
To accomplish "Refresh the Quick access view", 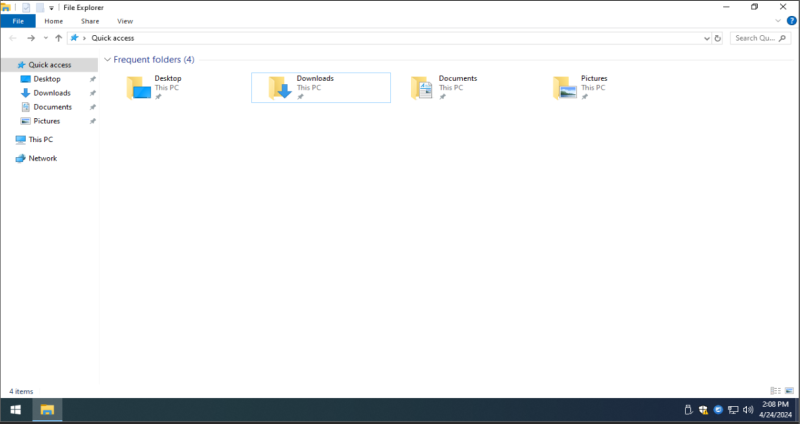I will [x=717, y=38].
